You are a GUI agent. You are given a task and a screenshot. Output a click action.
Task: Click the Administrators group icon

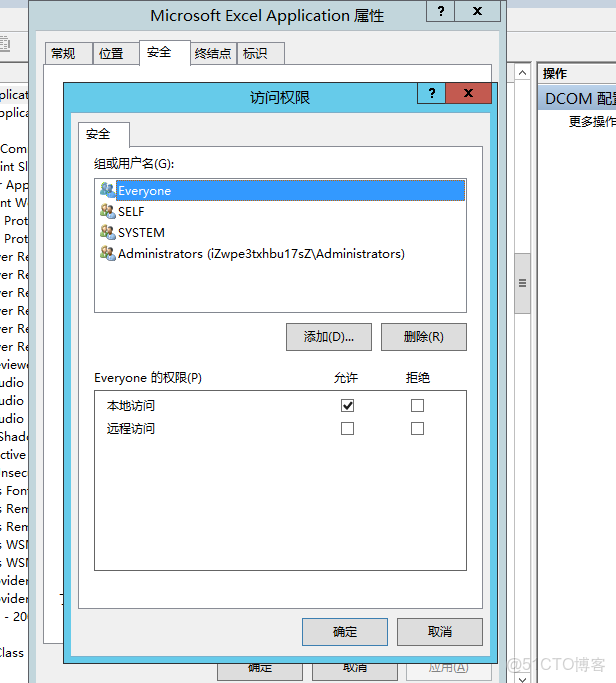pyautogui.click(x=108, y=252)
